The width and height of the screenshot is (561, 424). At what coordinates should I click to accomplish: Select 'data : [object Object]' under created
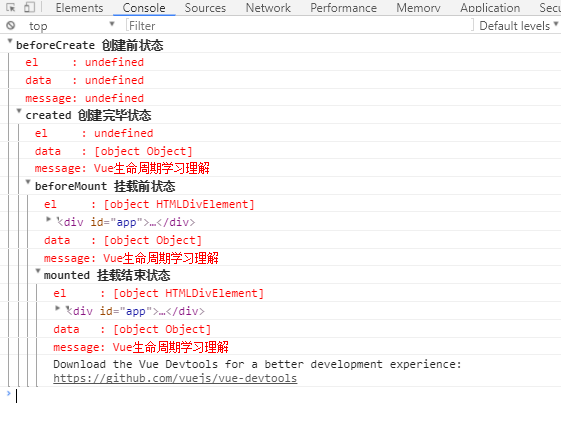[x=113, y=151]
